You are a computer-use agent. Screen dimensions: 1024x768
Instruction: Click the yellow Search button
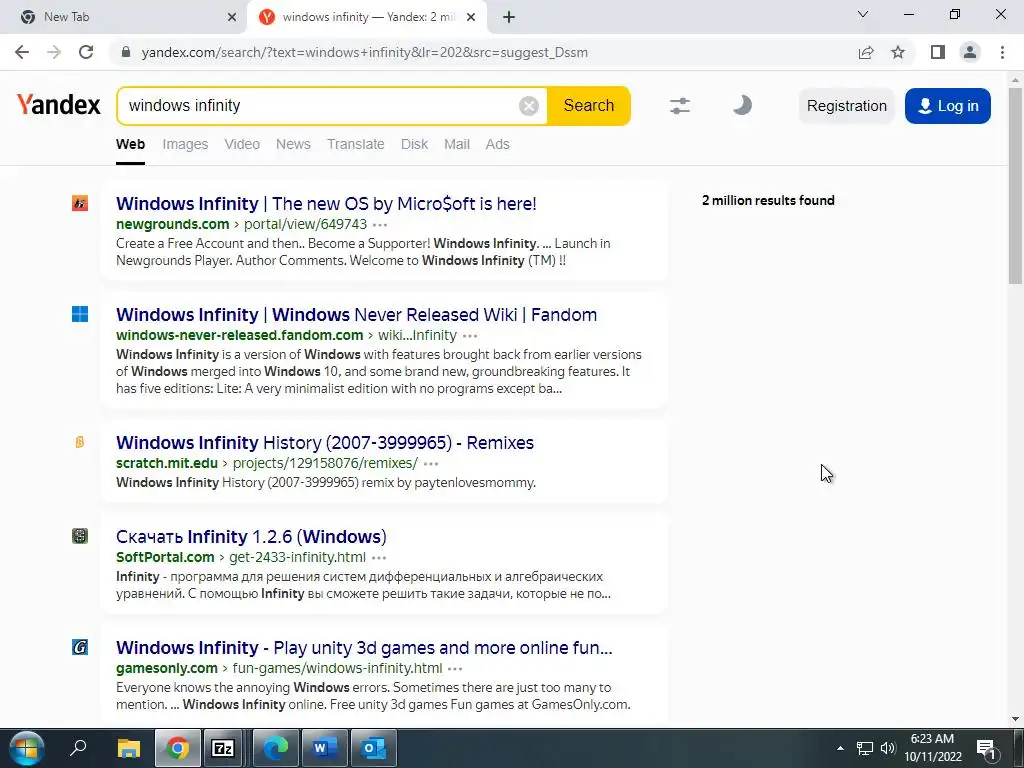[588, 106]
